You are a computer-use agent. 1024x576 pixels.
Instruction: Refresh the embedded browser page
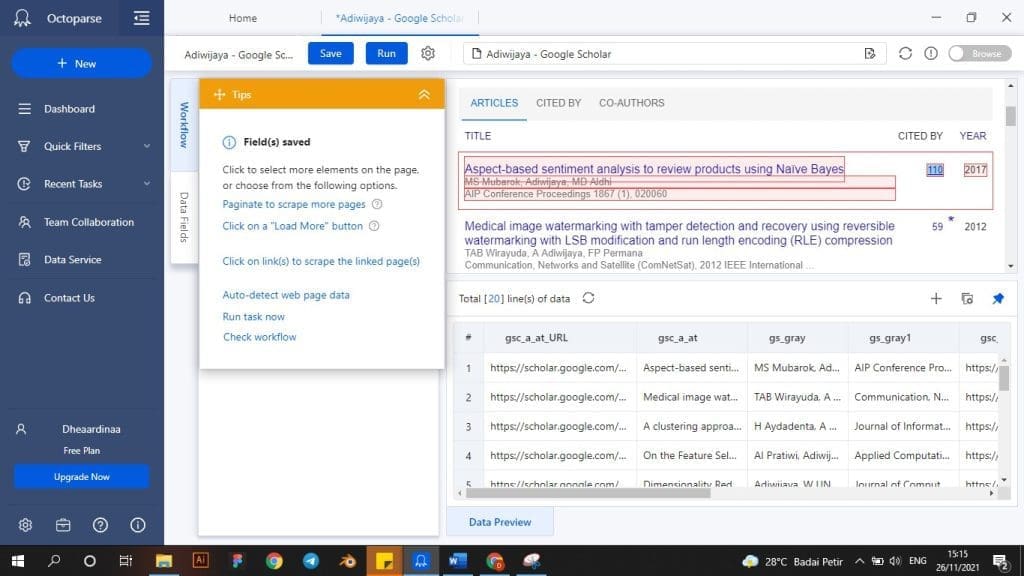[905, 54]
